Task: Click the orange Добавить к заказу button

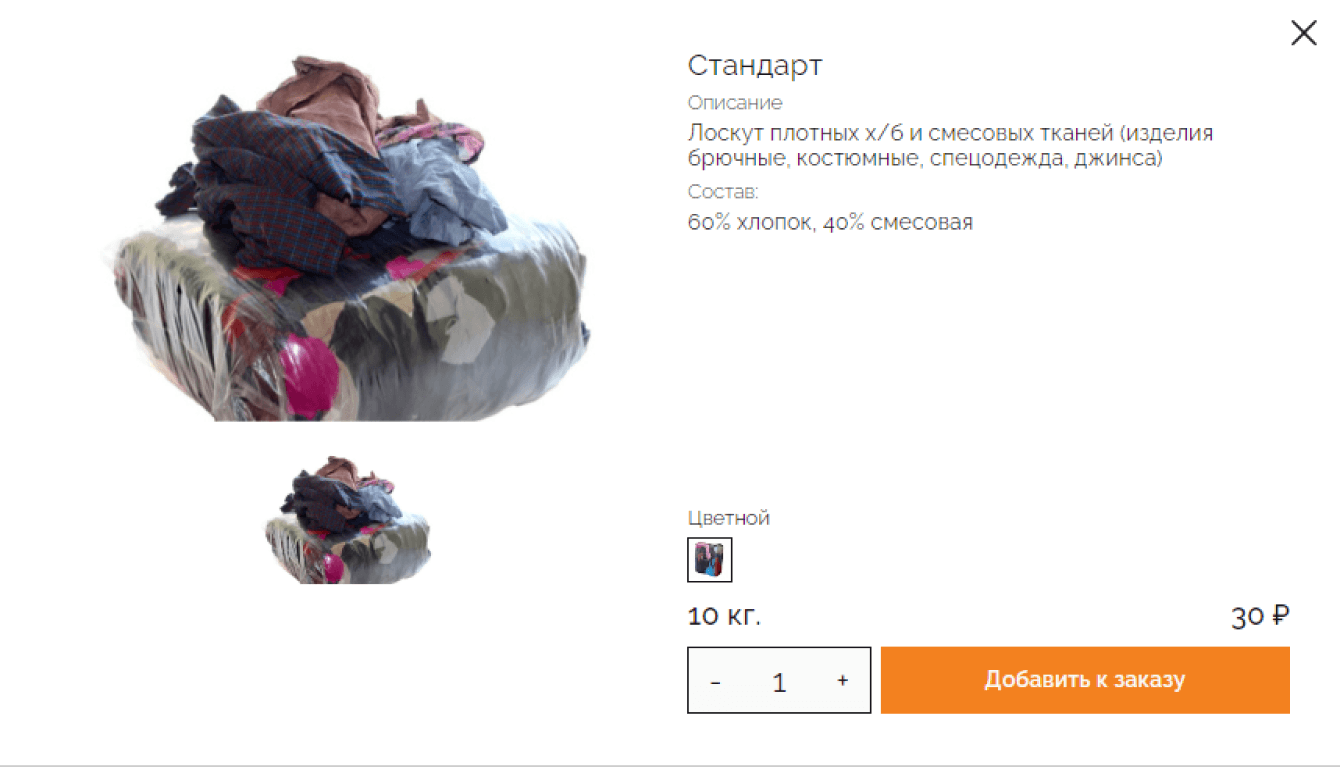Action: coord(1085,680)
